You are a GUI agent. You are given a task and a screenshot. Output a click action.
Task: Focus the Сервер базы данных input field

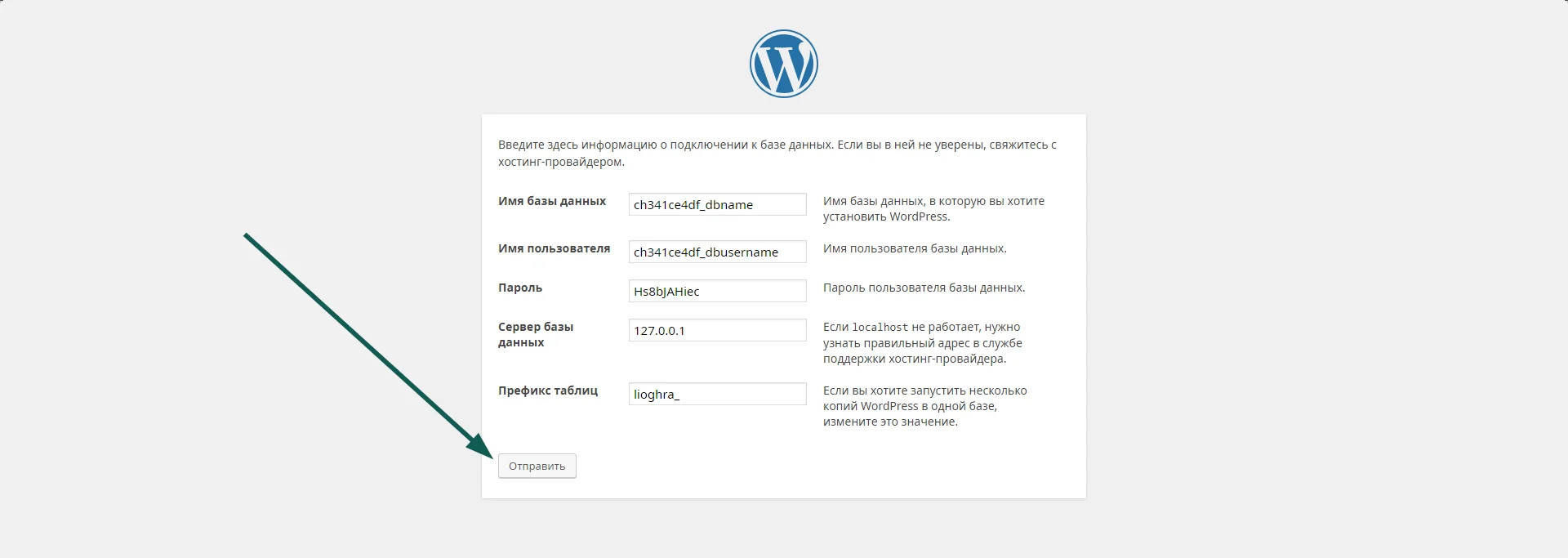coord(718,330)
